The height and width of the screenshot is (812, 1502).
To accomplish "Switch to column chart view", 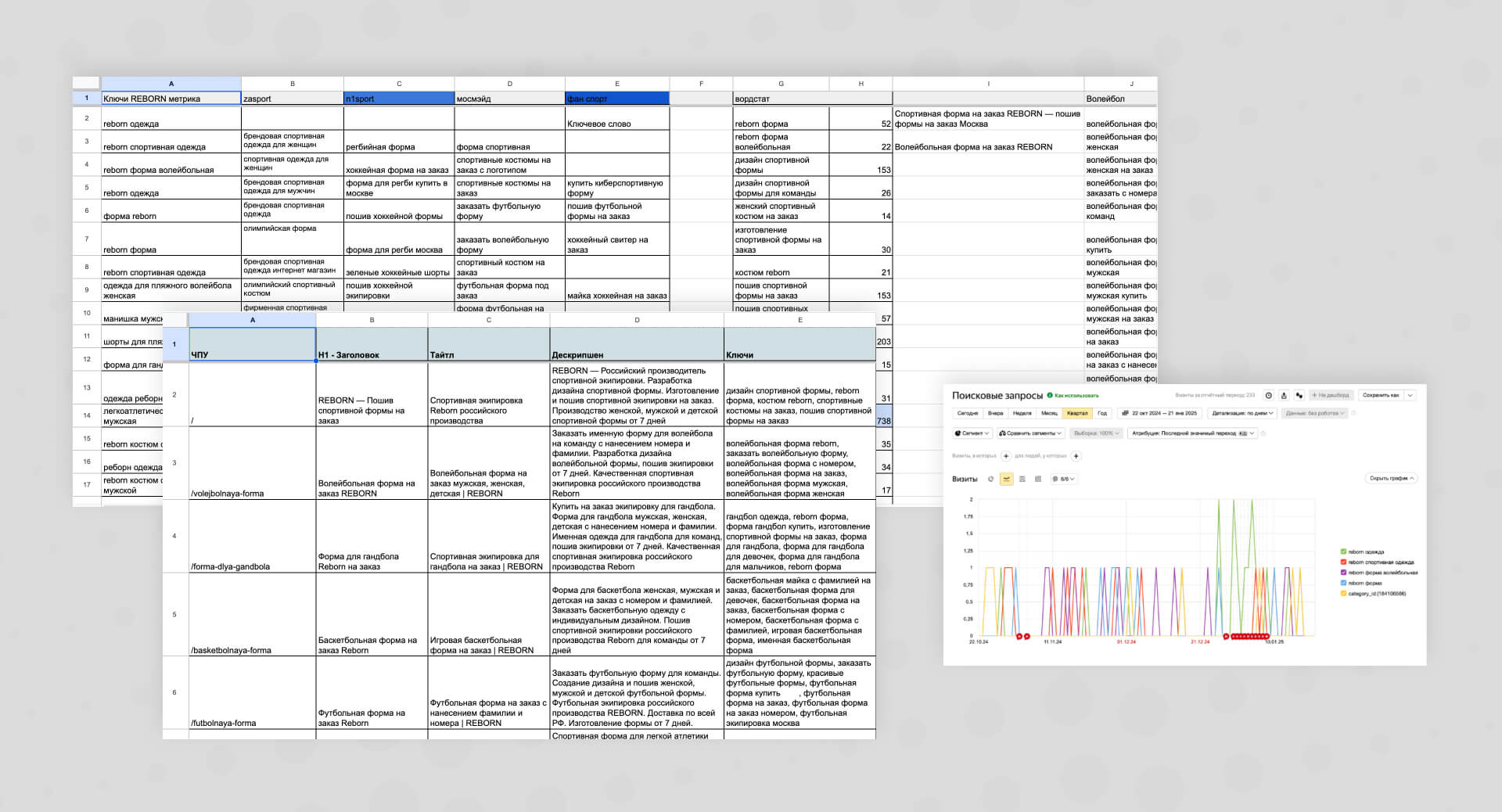I will tap(1038, 479).
